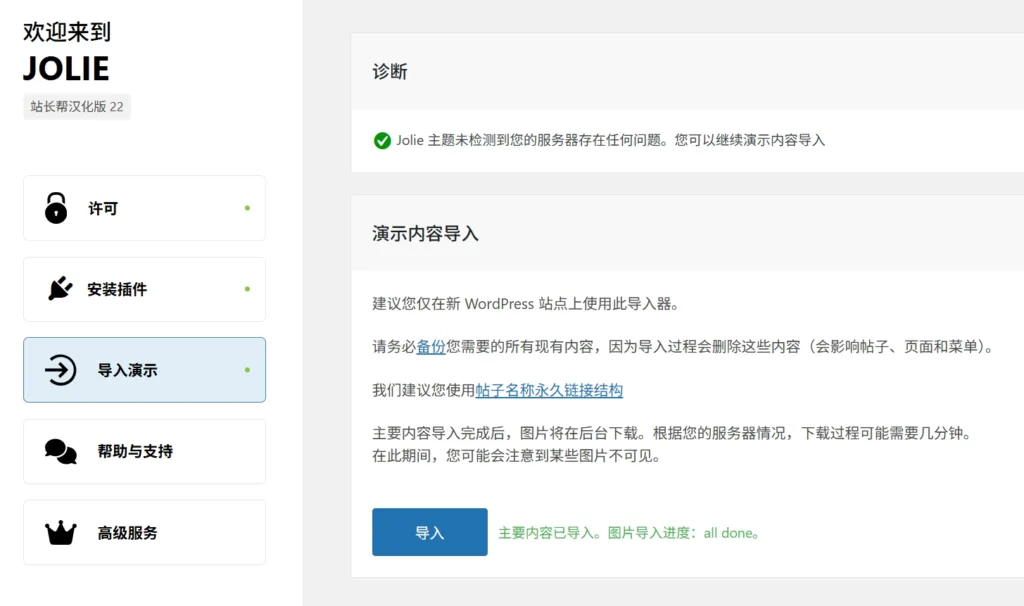Image resolution: width=1024 pixels, height=606 pixels.
Task: Open the 帖子名称永久链接结构 link
Action: 549,390
